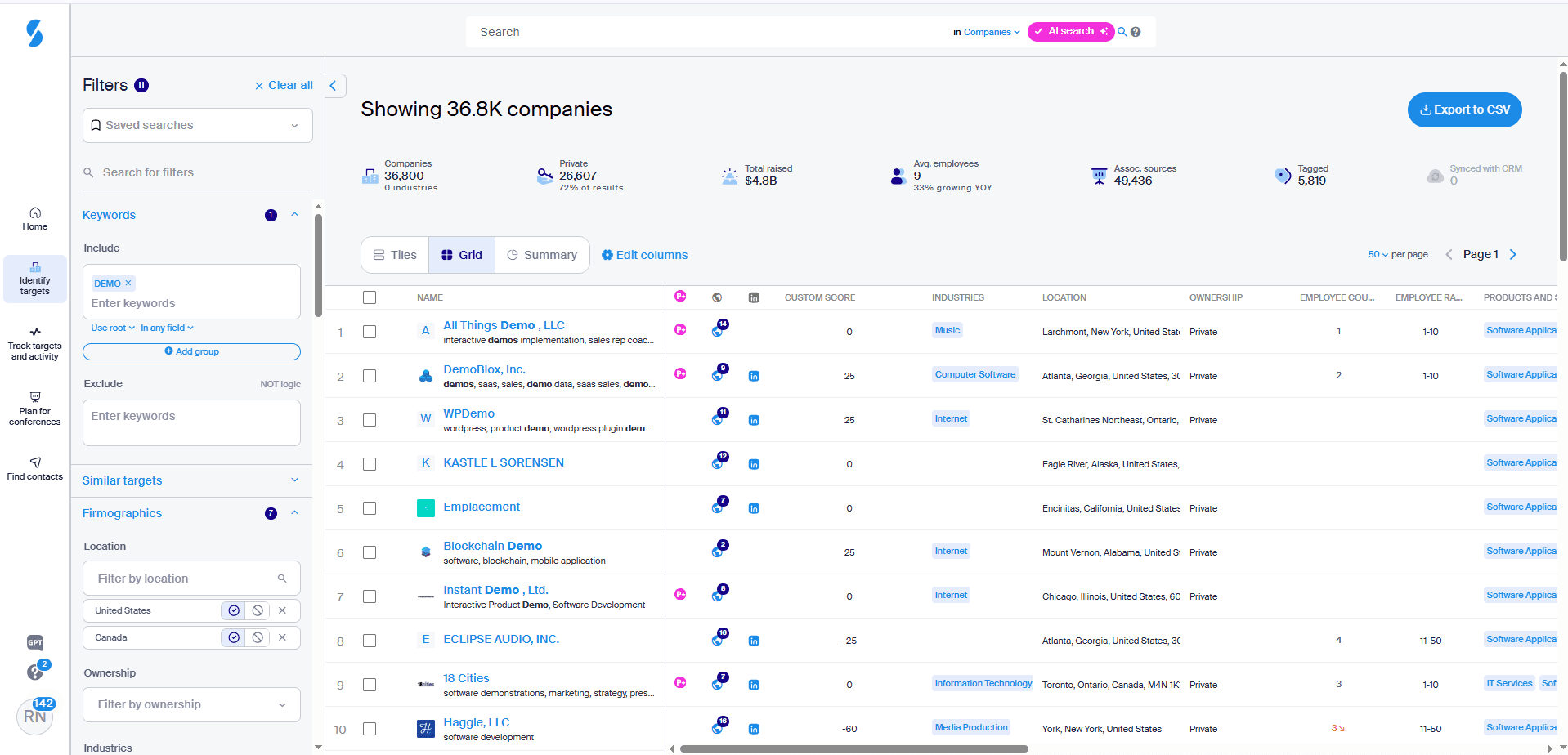Open Track targets and activity
1568x755 pixels.
tap(34, 344)
